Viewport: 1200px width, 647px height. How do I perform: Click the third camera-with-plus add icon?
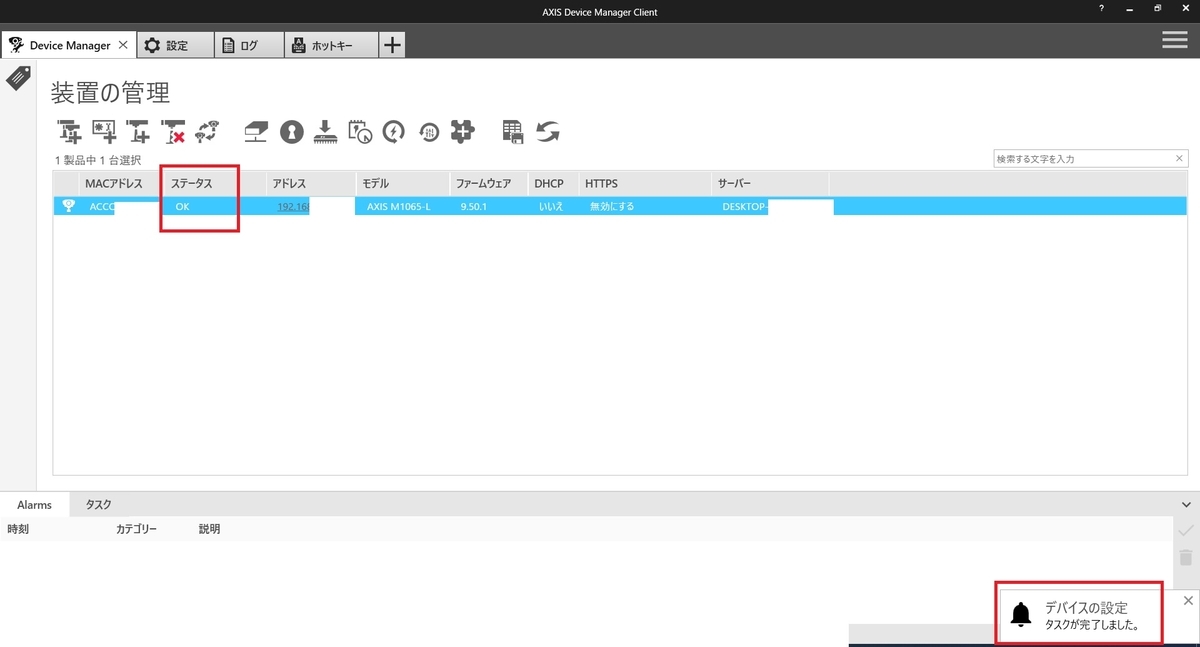pos(138,131)
